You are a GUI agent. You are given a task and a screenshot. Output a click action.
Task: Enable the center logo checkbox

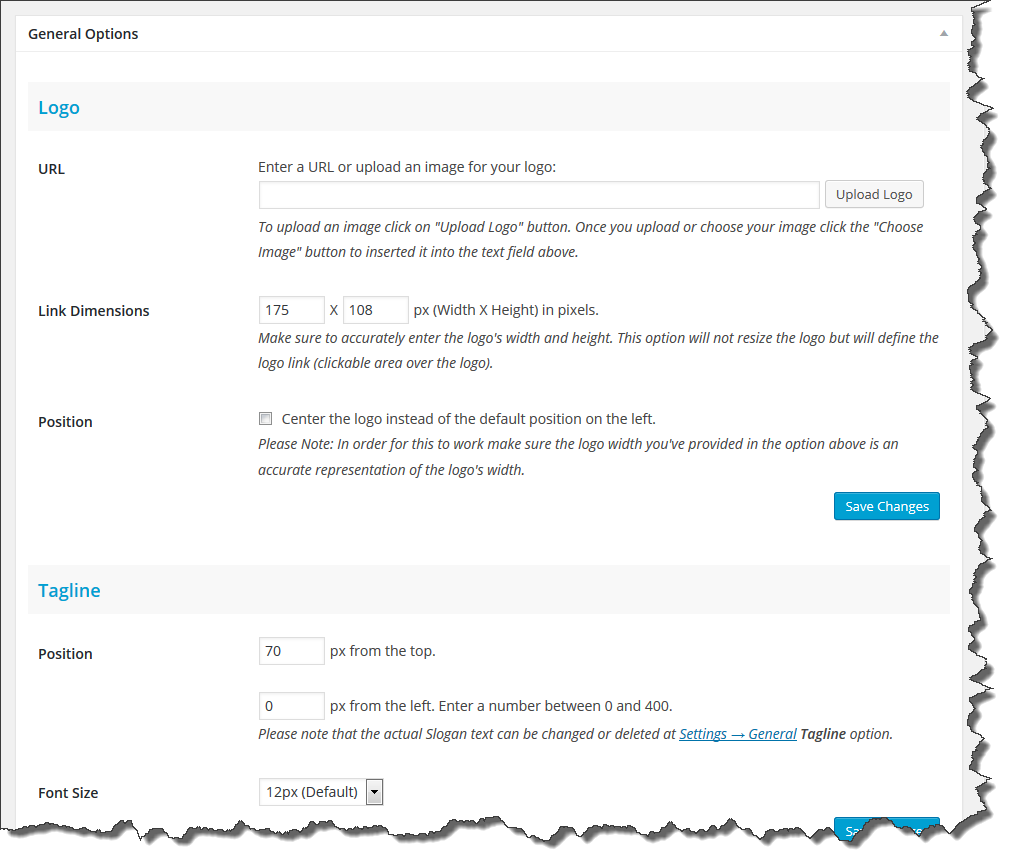pyautogui.click(x=265, y=418)
